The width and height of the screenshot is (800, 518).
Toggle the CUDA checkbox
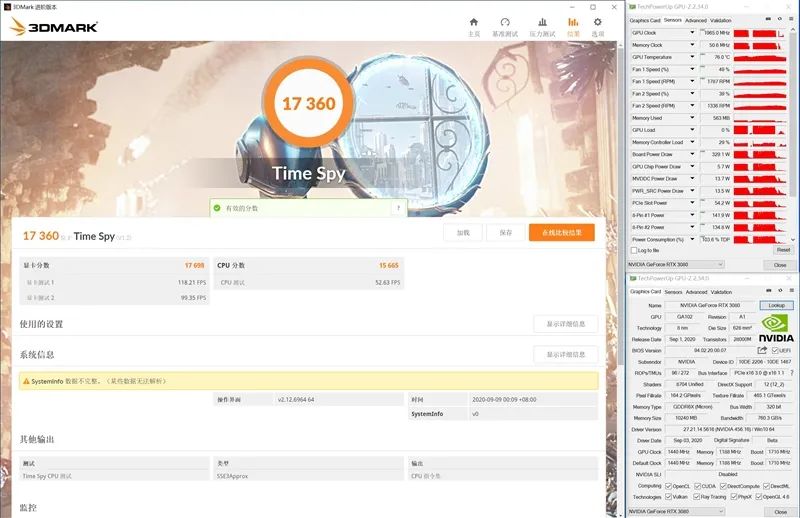(697, 486)
